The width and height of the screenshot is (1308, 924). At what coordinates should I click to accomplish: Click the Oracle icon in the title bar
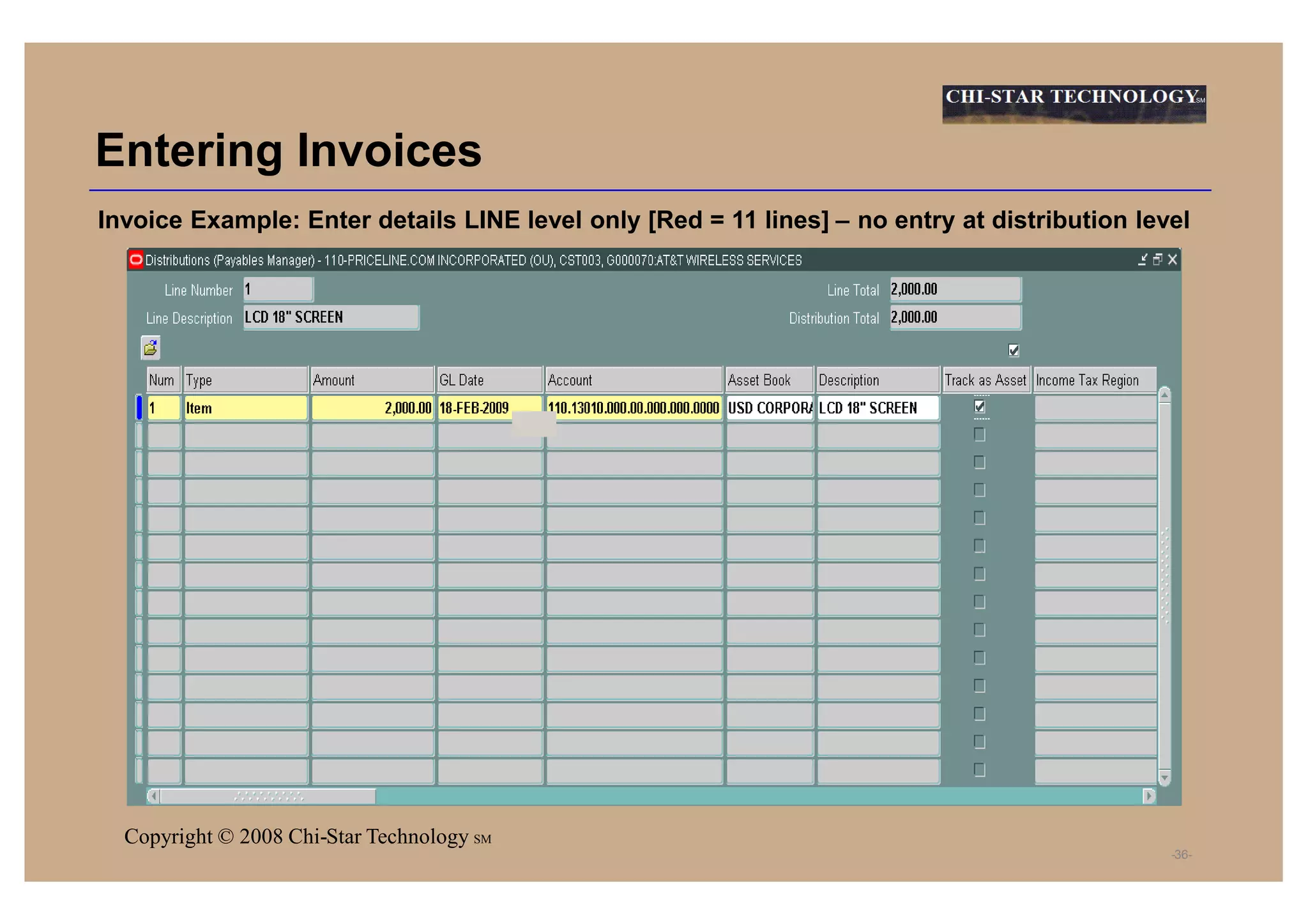[x=136, y=259]
